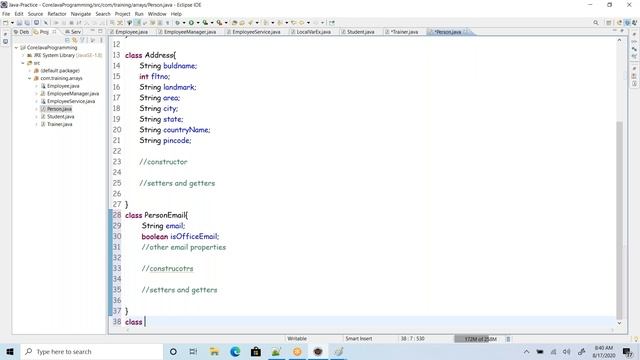The height and width of the screenshot is (360, 640).
Task: Select the Servers view tab
Action: click(x=73, y=32)
